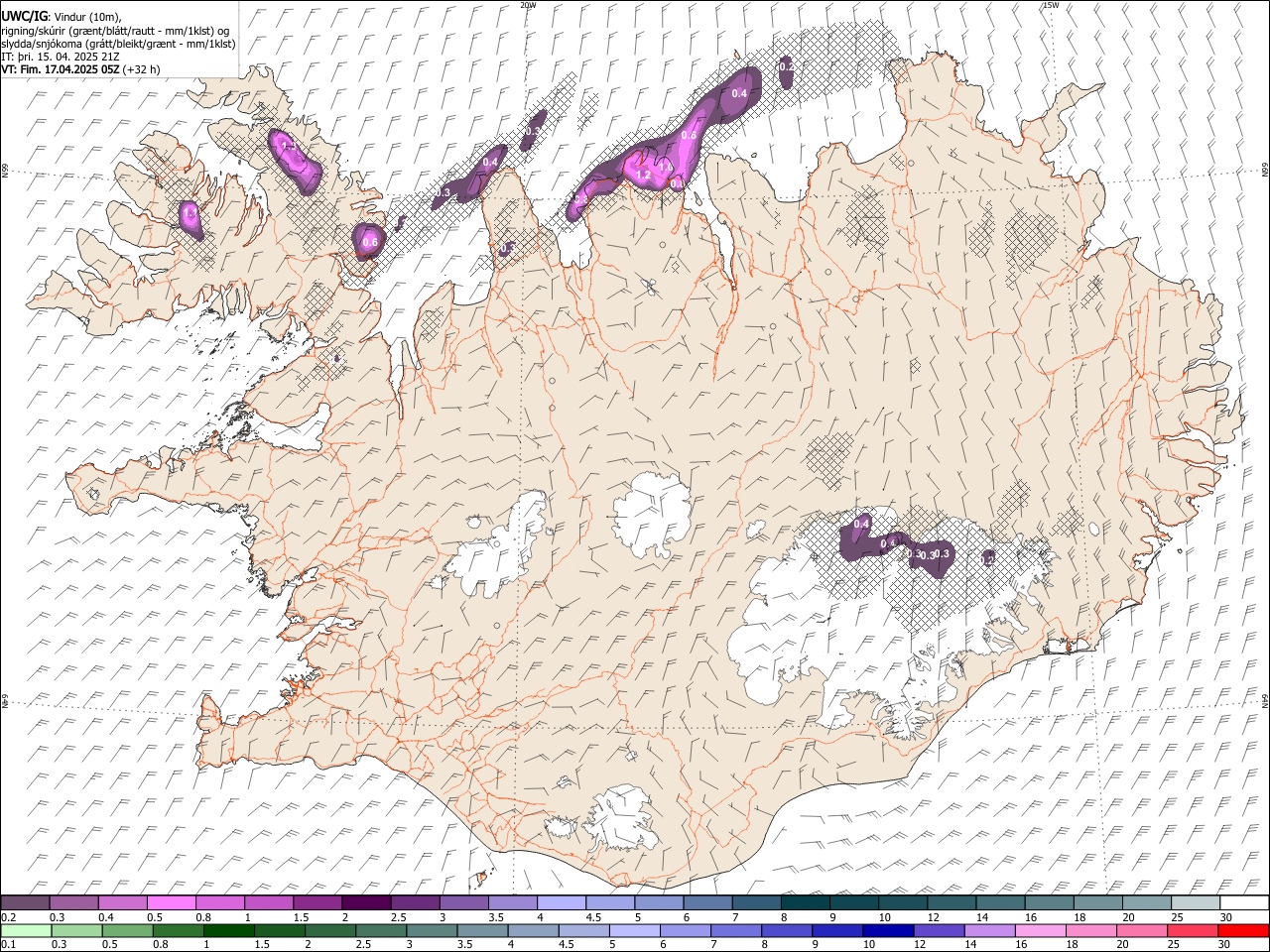Screen dimensions: 1270x952
Task: Click the bright pink swatch between 0.5 and 0.8
Action: click(x=172, y=902)
